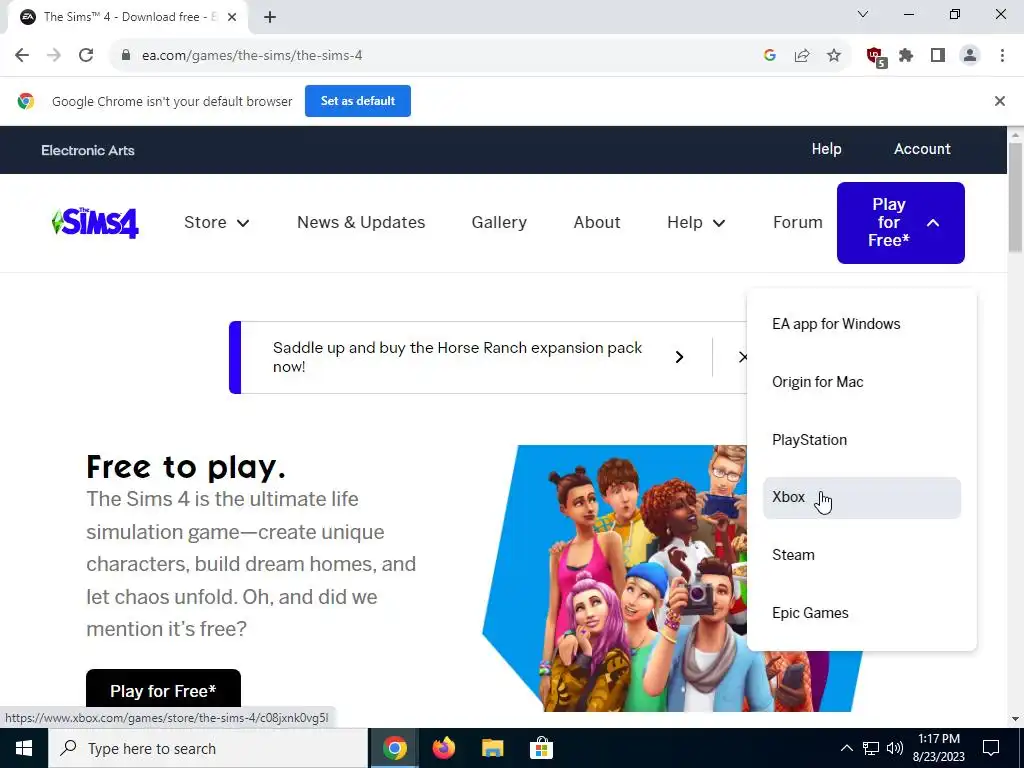Expand the Help dropdown in Sims nav

(x=696, y=223)
